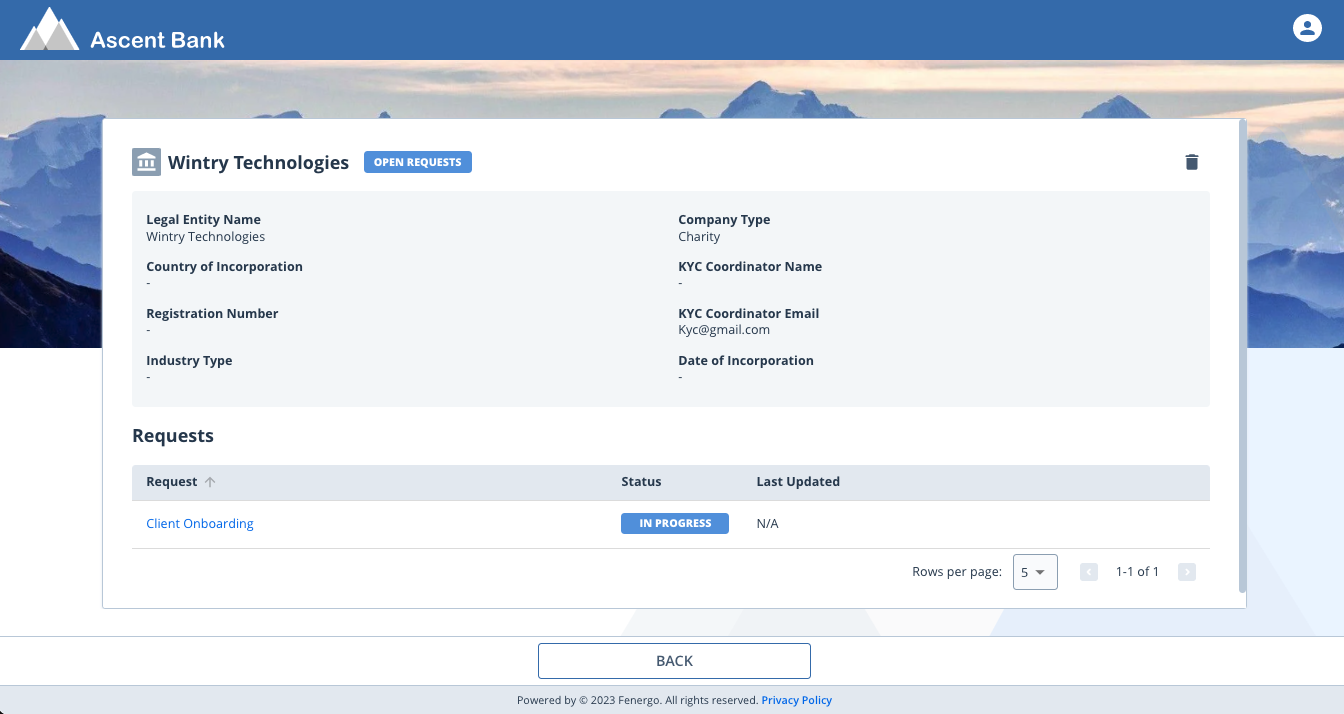Click the Ascent Bank mountain logo
Screen dimensions: 1344x714
[49, 29]
